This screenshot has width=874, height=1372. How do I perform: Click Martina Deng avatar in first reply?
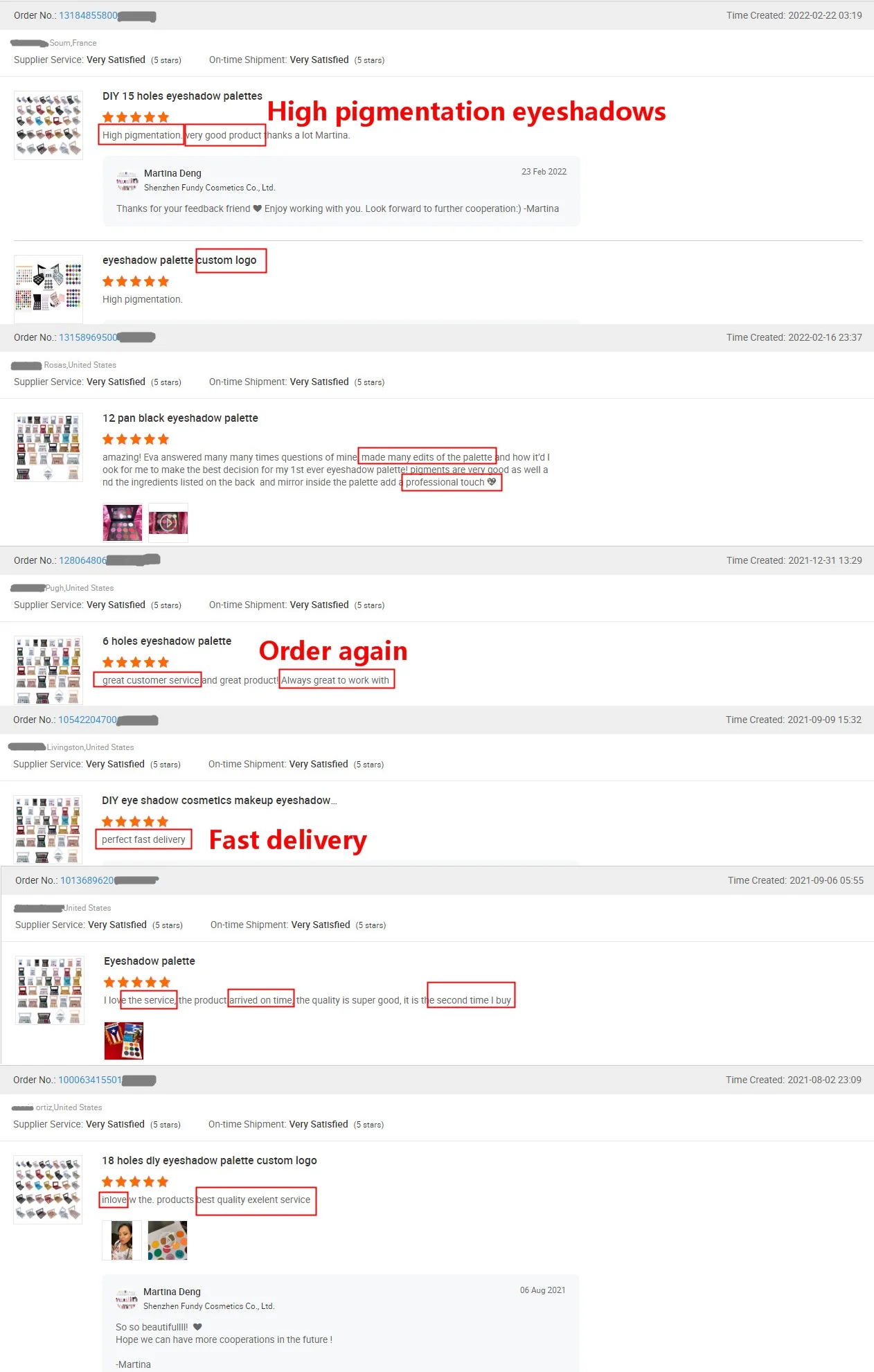[x=127, y=180]
